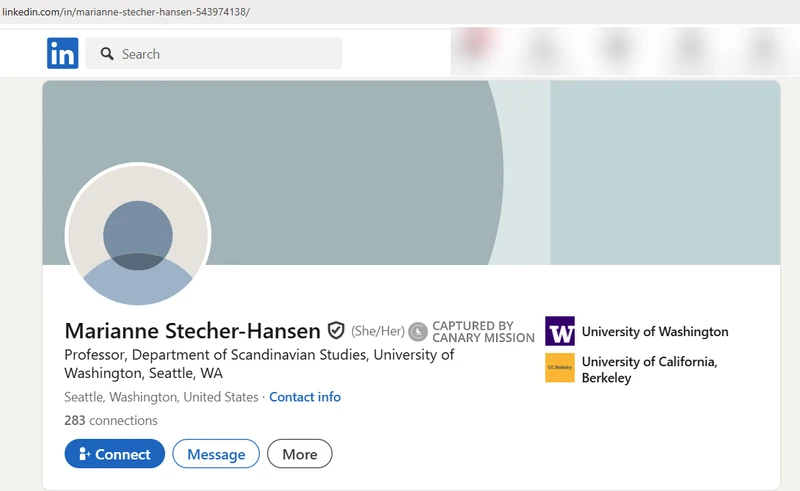Click the Seattle, Washington, United States location
800x491 pixels.
coord(161,397)
